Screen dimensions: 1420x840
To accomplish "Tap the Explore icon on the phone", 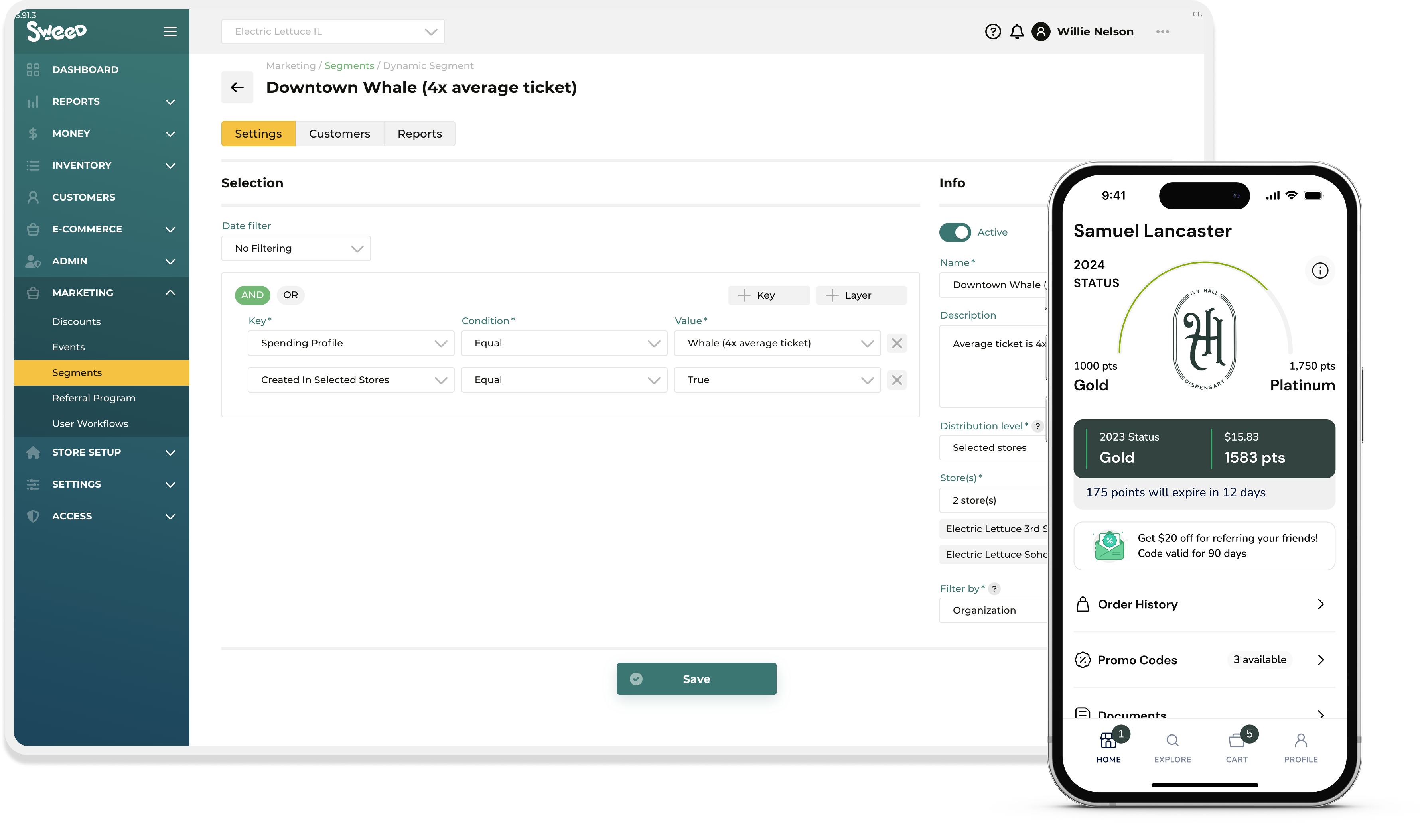I will click(1172, 742).
